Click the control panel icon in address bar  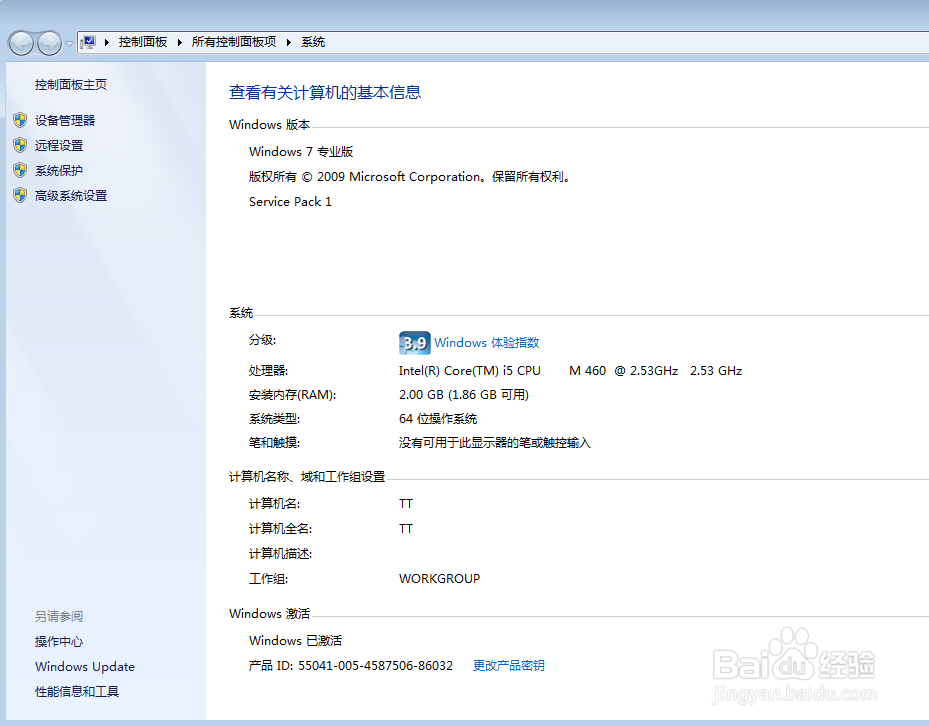pos(88,42)
